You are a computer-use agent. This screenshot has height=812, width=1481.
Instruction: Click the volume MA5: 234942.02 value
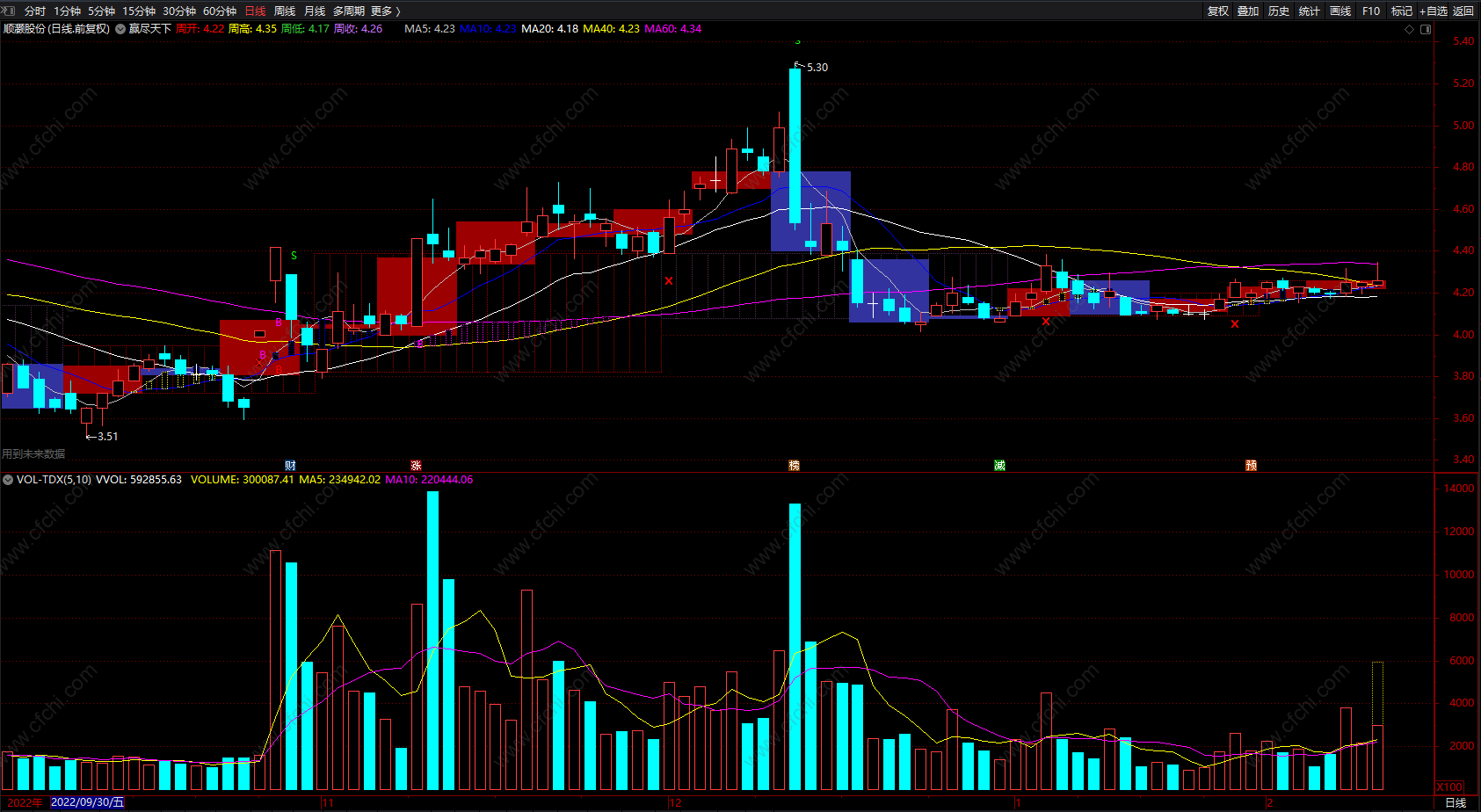coord(340,480)
